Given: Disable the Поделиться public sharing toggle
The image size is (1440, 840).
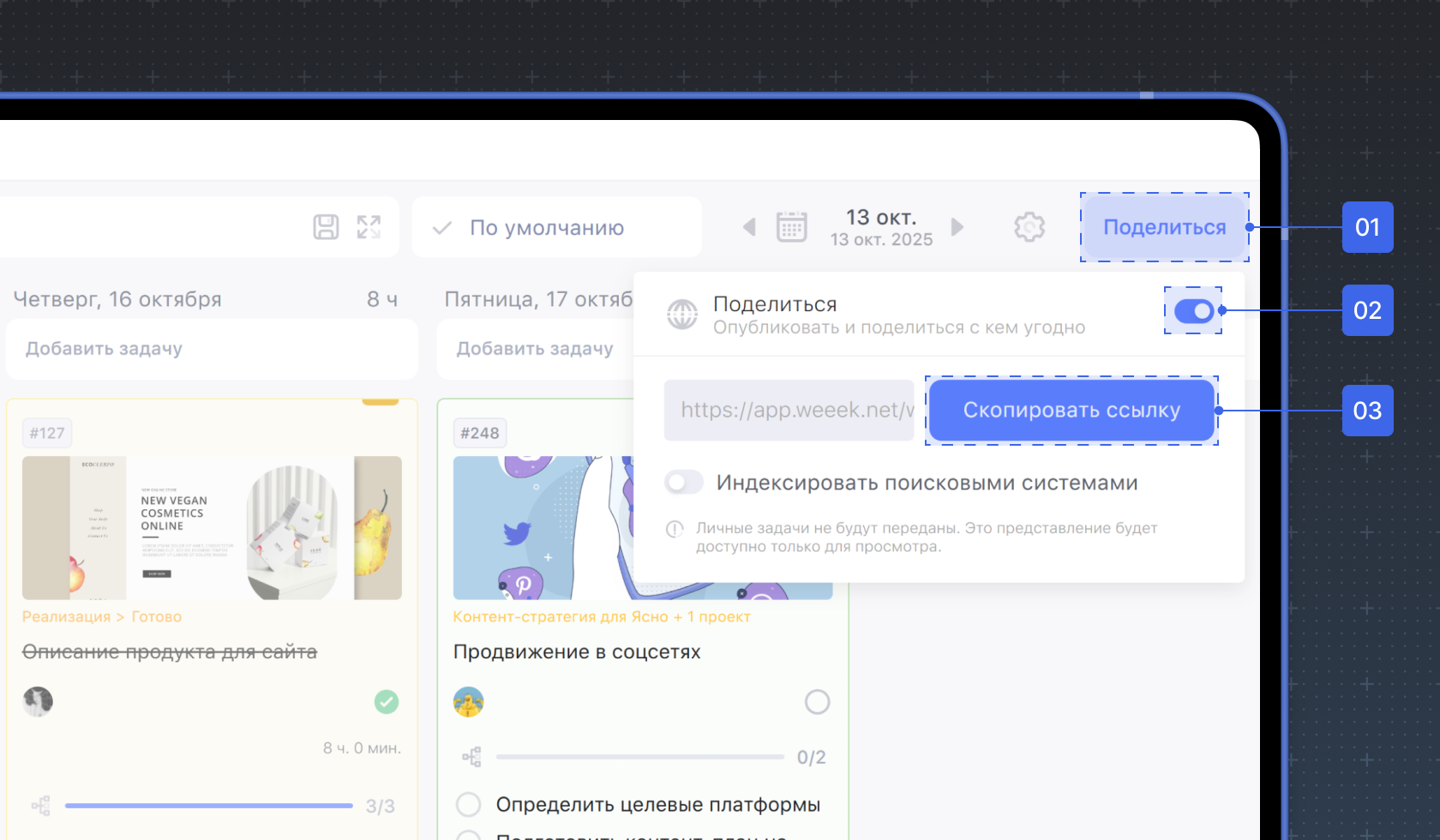Looking at the screenshot, I should [x=1193, y=311].
